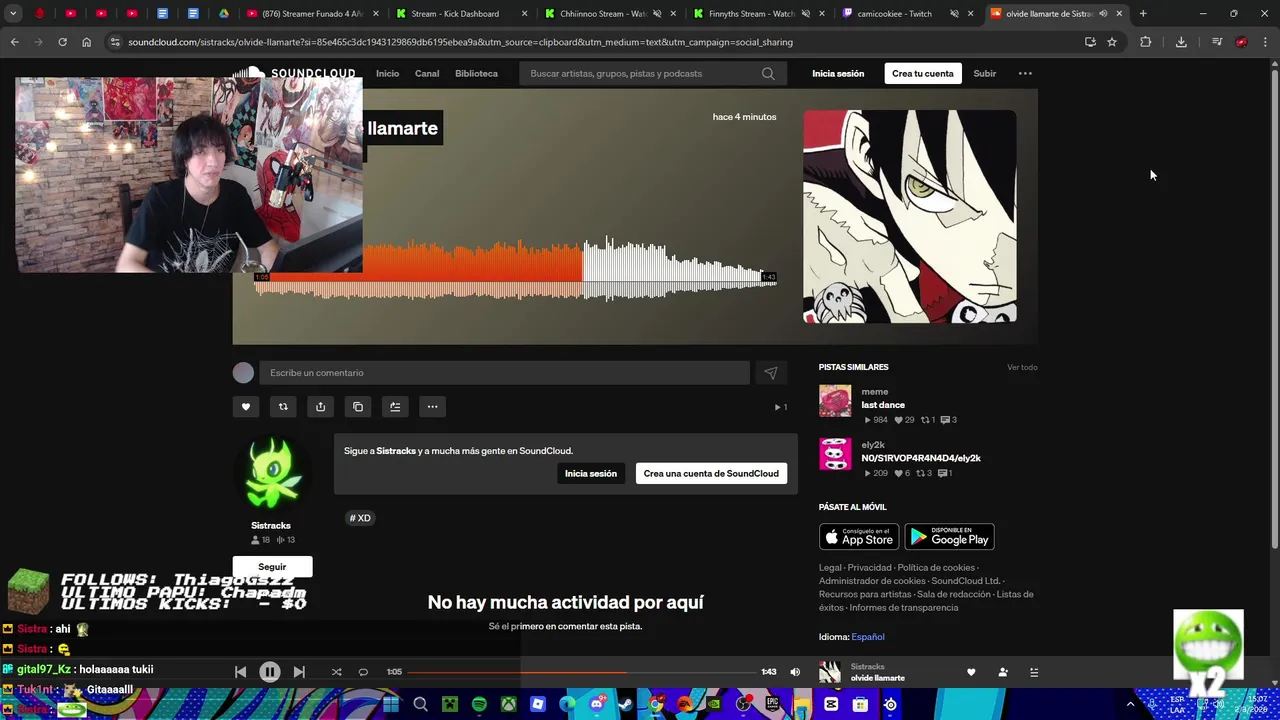The width and height of the screenshot is (1280, 720).
Task: Open Spotify from the Windows taskbar
Action: [479, 705]
